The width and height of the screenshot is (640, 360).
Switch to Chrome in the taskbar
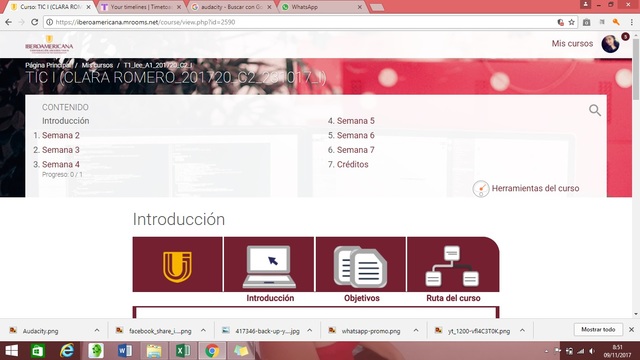click(x=212, y=351)
